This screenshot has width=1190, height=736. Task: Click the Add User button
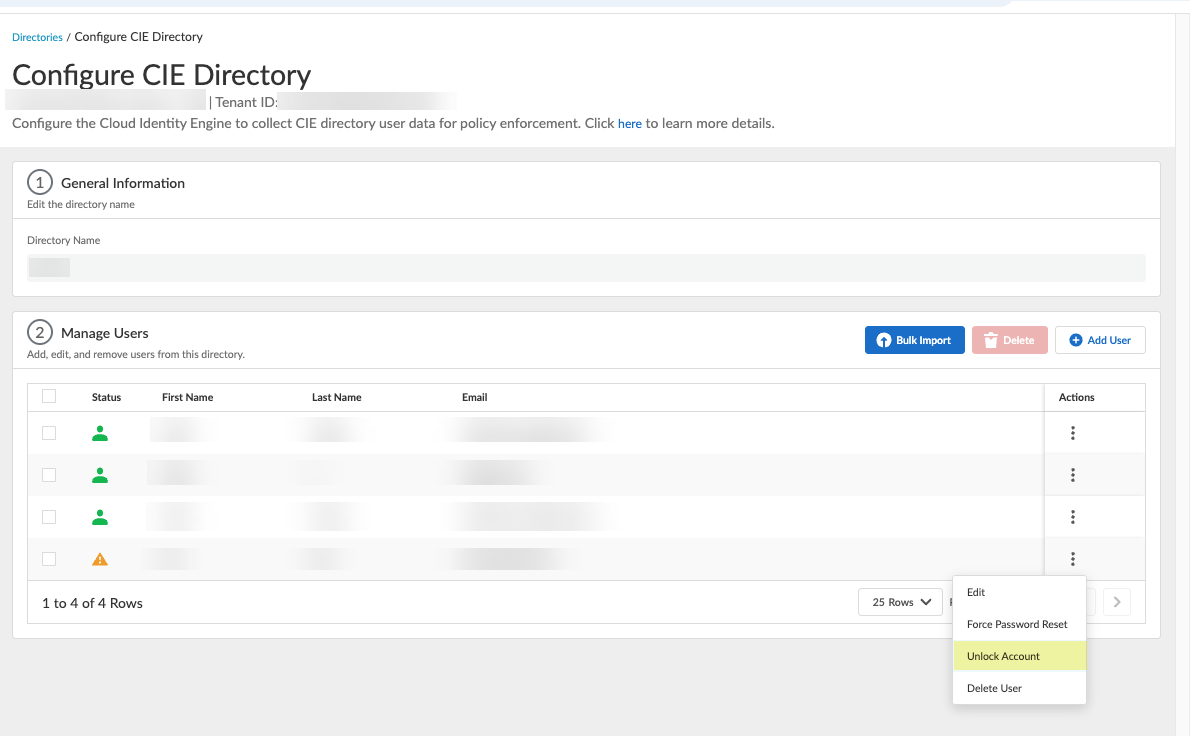pos(1100,340)
